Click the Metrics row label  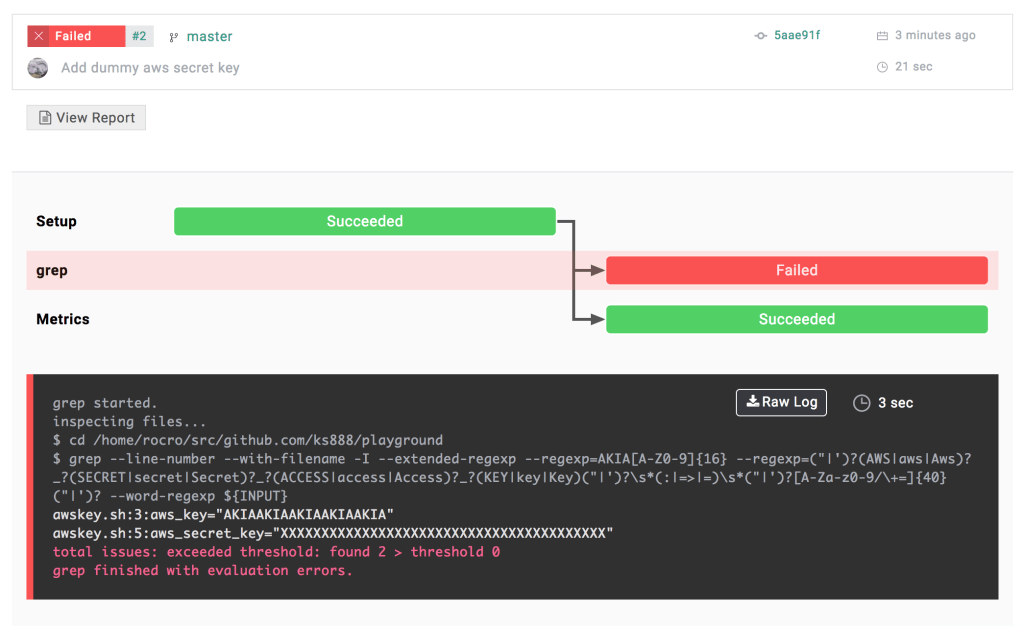(63, 320)
